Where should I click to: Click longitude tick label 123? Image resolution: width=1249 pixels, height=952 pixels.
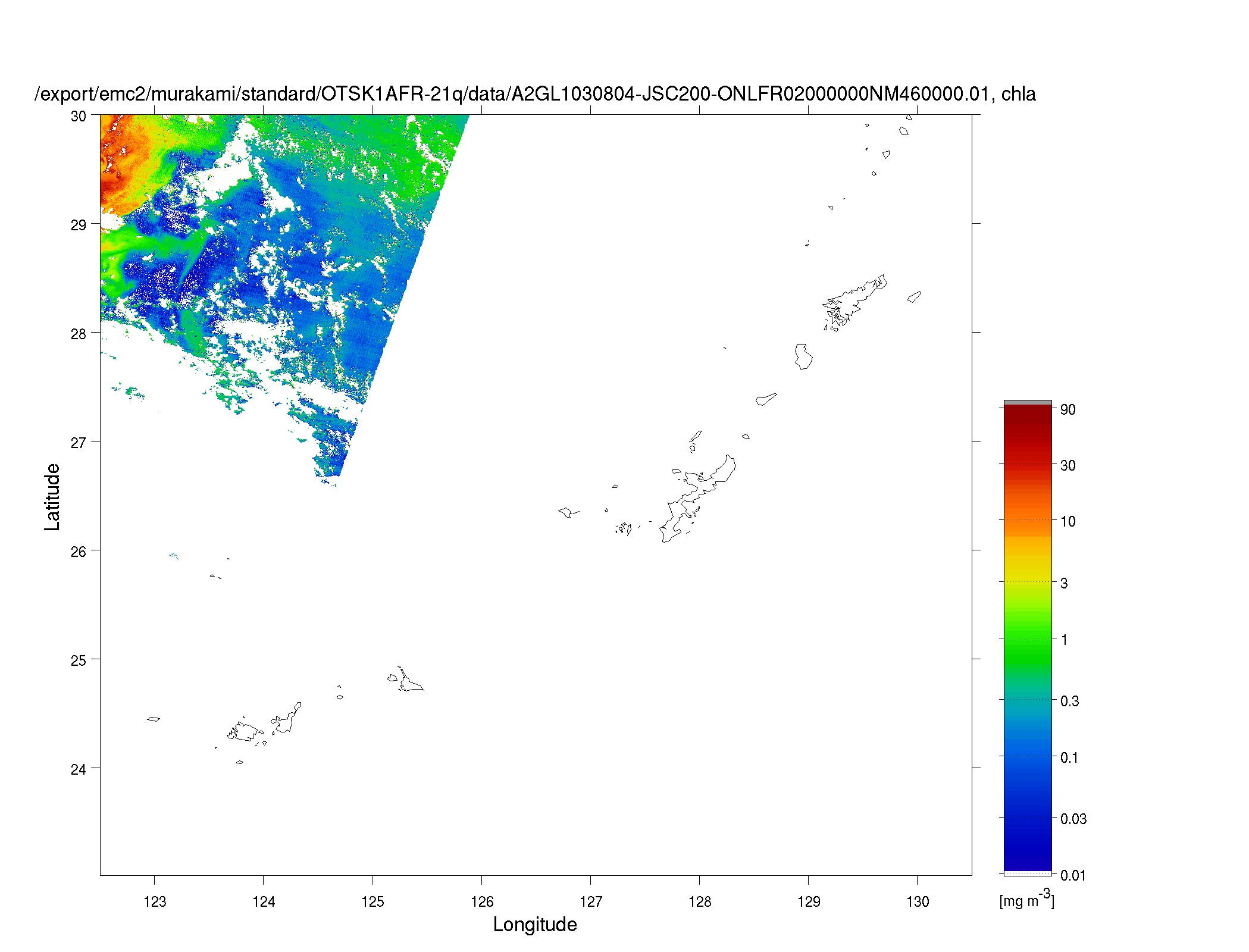155,901
